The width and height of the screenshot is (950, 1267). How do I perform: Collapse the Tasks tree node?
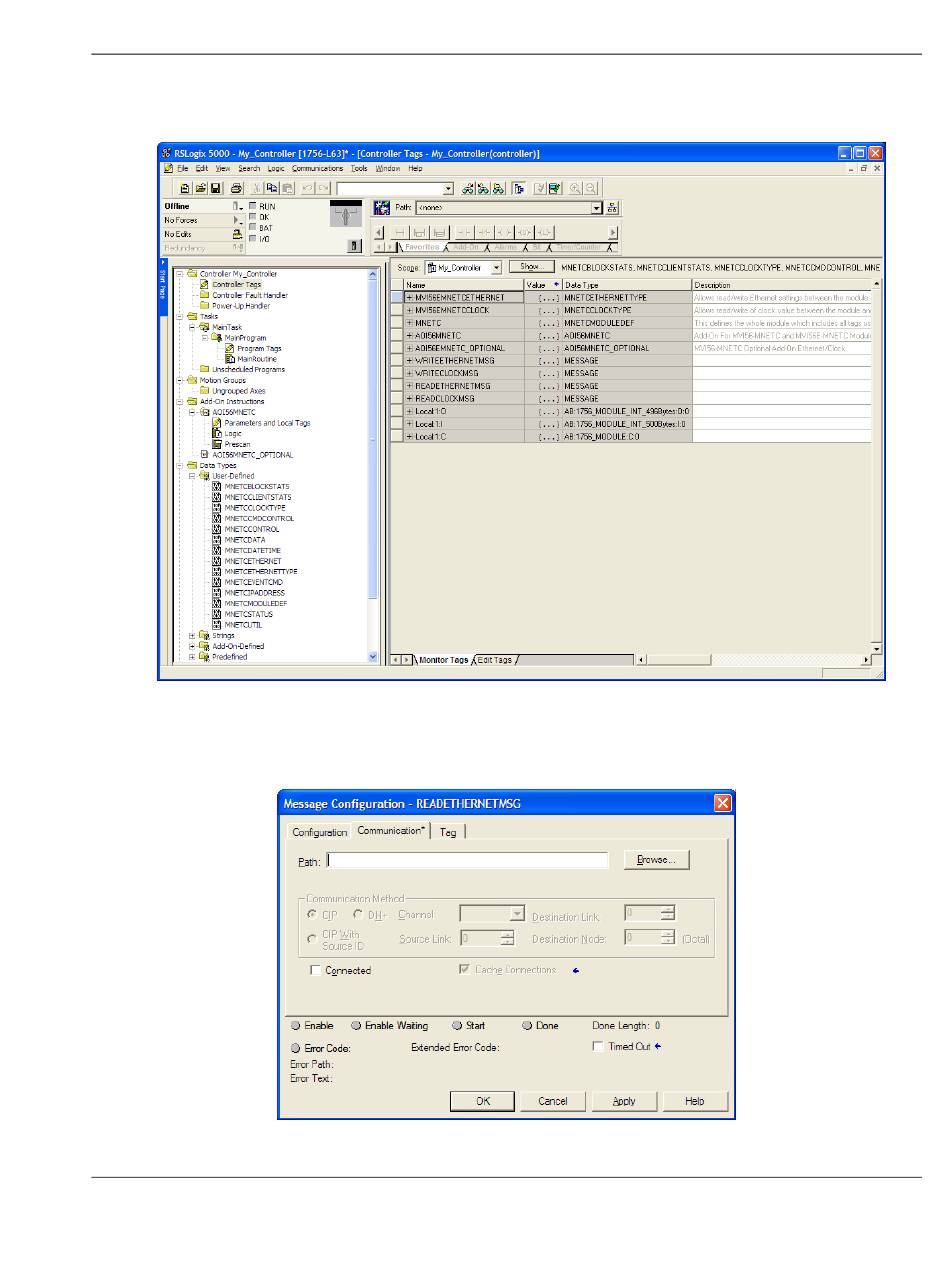pyautogui.click(x=180, y=316)
